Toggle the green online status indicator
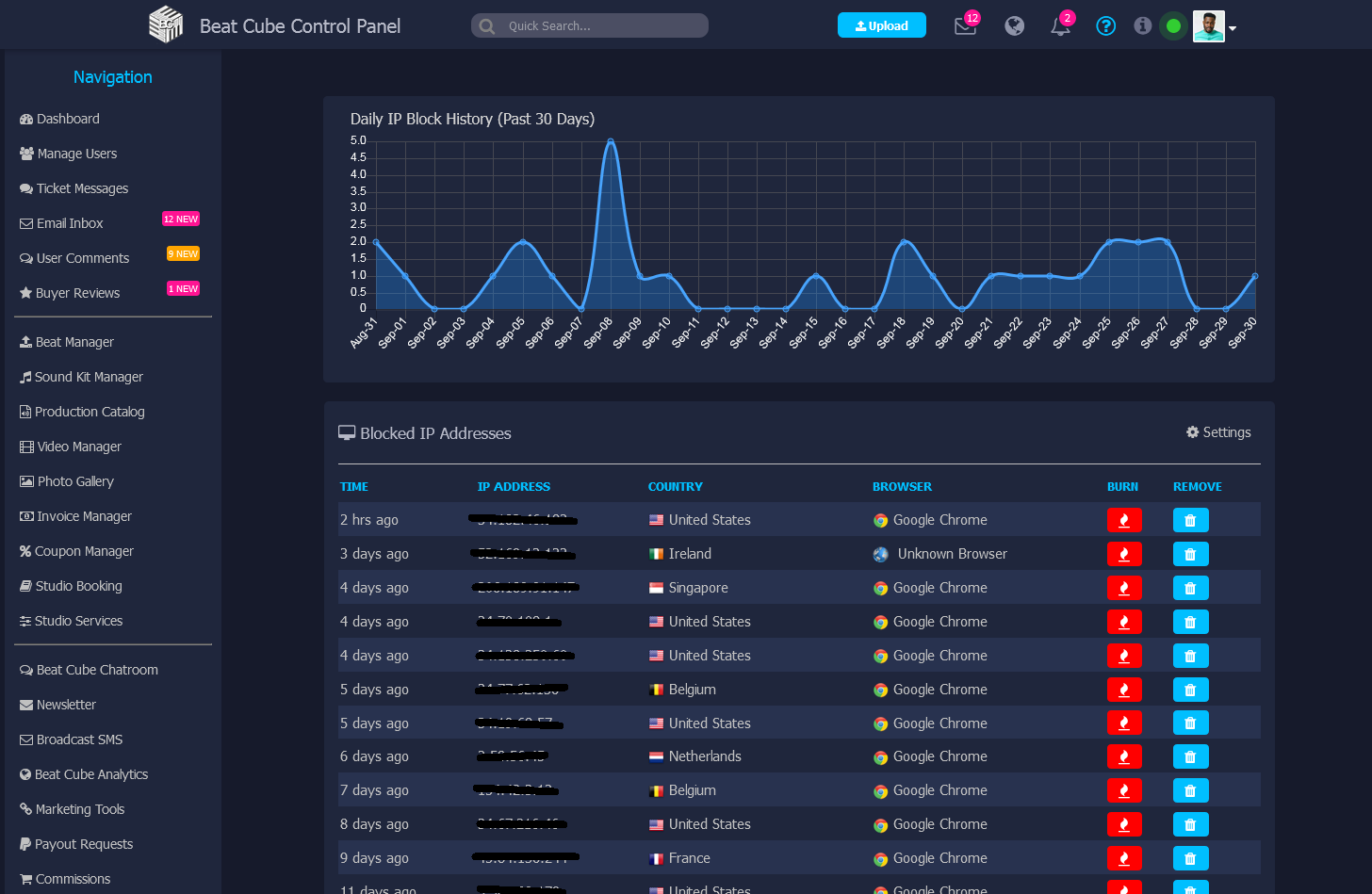 click(1173, 26)
